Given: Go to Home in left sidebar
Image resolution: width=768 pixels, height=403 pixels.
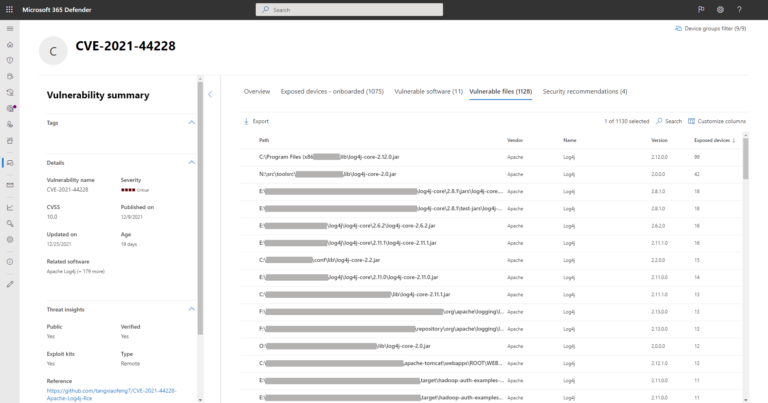Looking at the screenshot, I should pos(10,45).
